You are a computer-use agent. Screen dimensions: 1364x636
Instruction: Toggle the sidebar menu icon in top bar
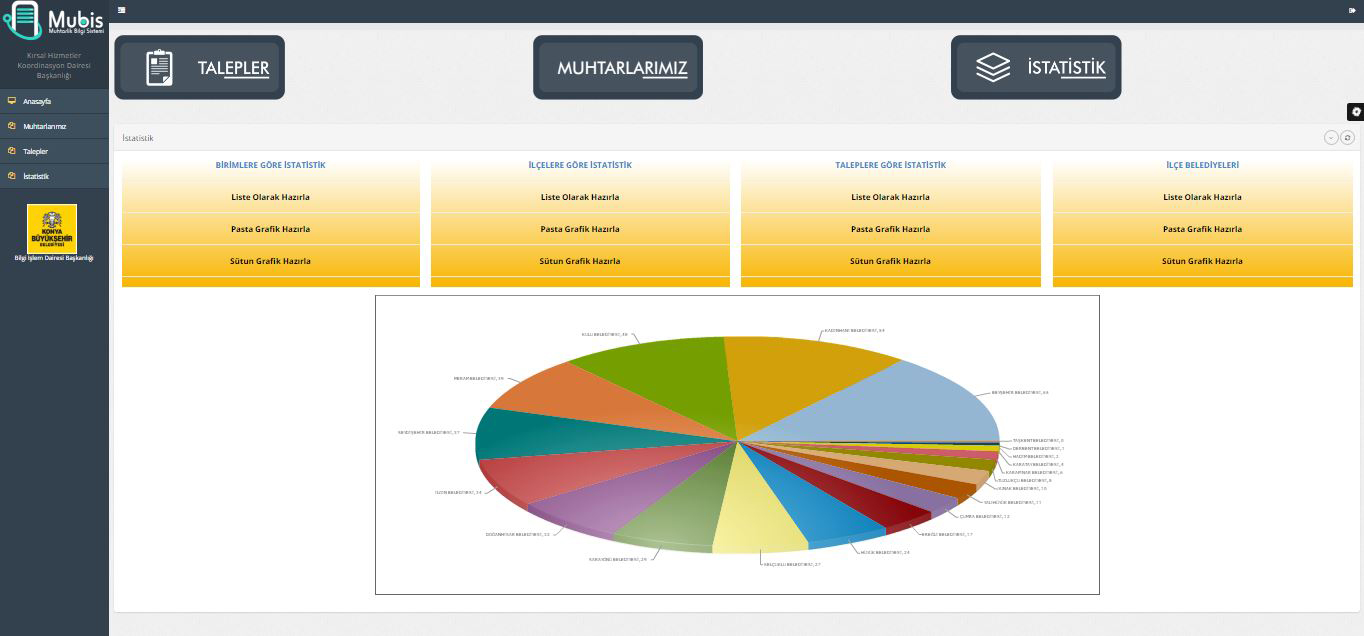[x=121, y=10]
